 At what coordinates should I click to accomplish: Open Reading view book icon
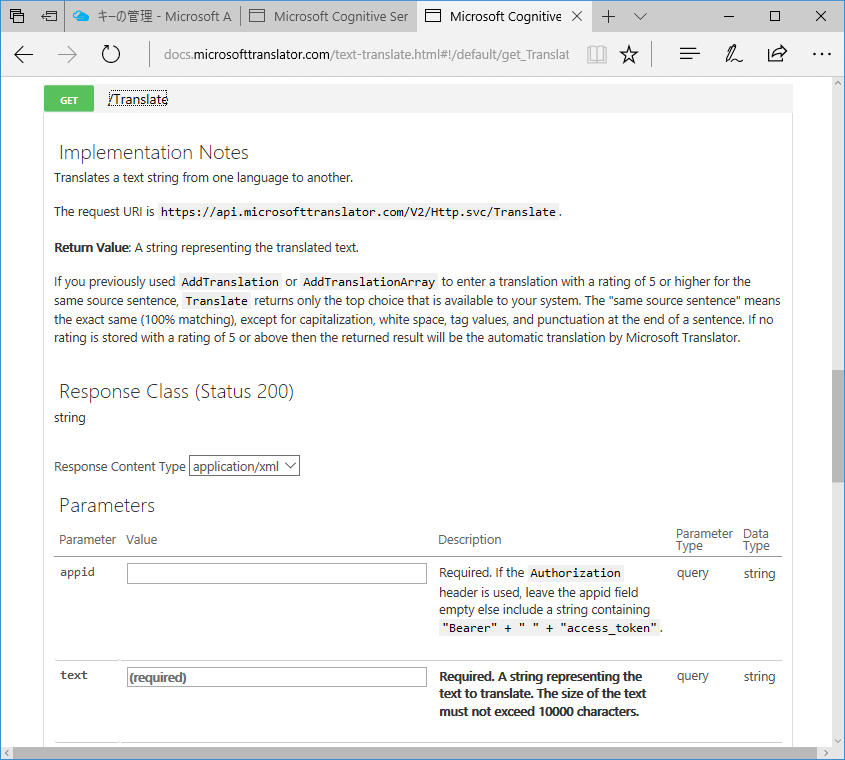click(597, 55)
